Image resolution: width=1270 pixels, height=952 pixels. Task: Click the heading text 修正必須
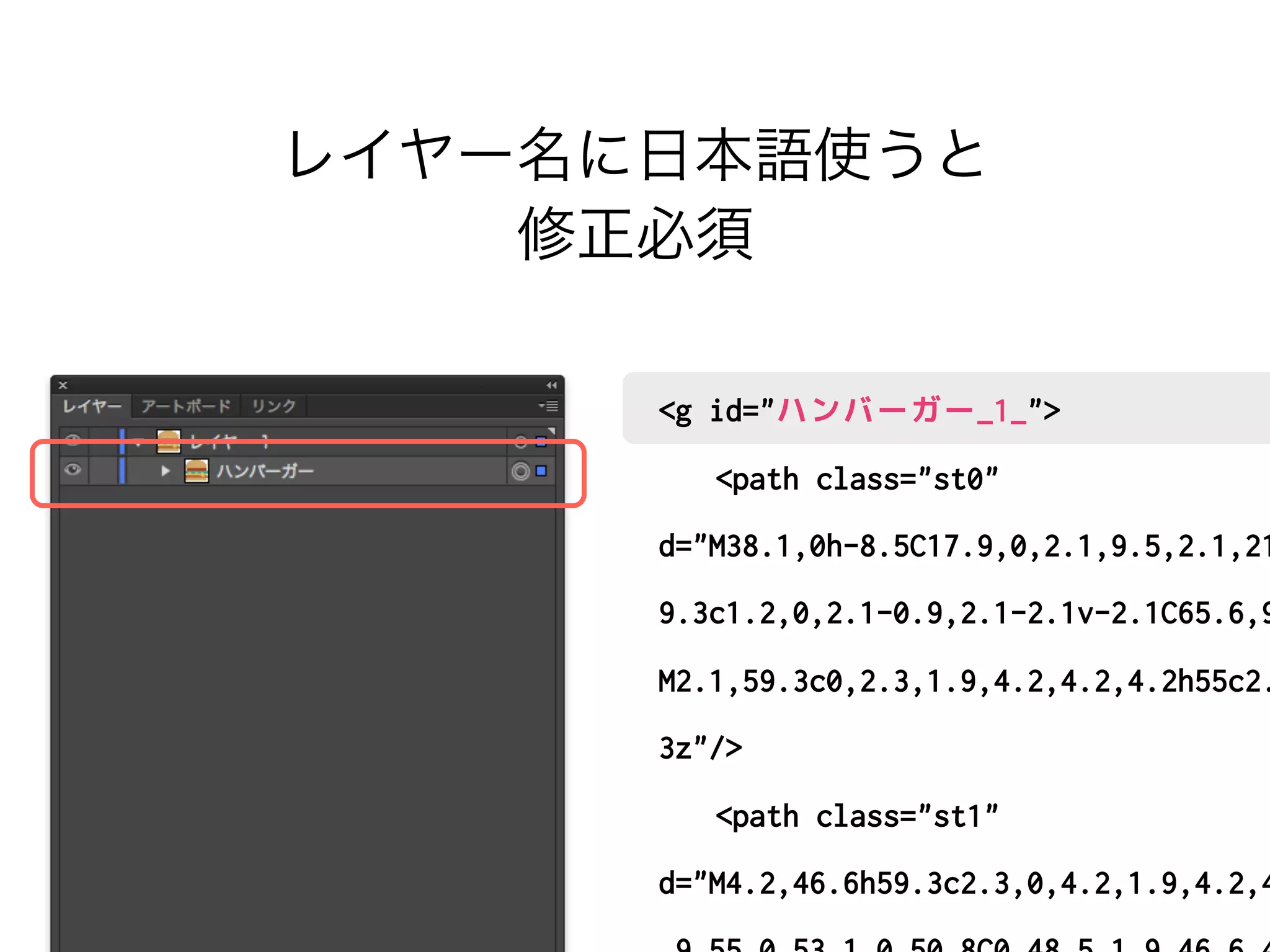click(x=636, y=234)
